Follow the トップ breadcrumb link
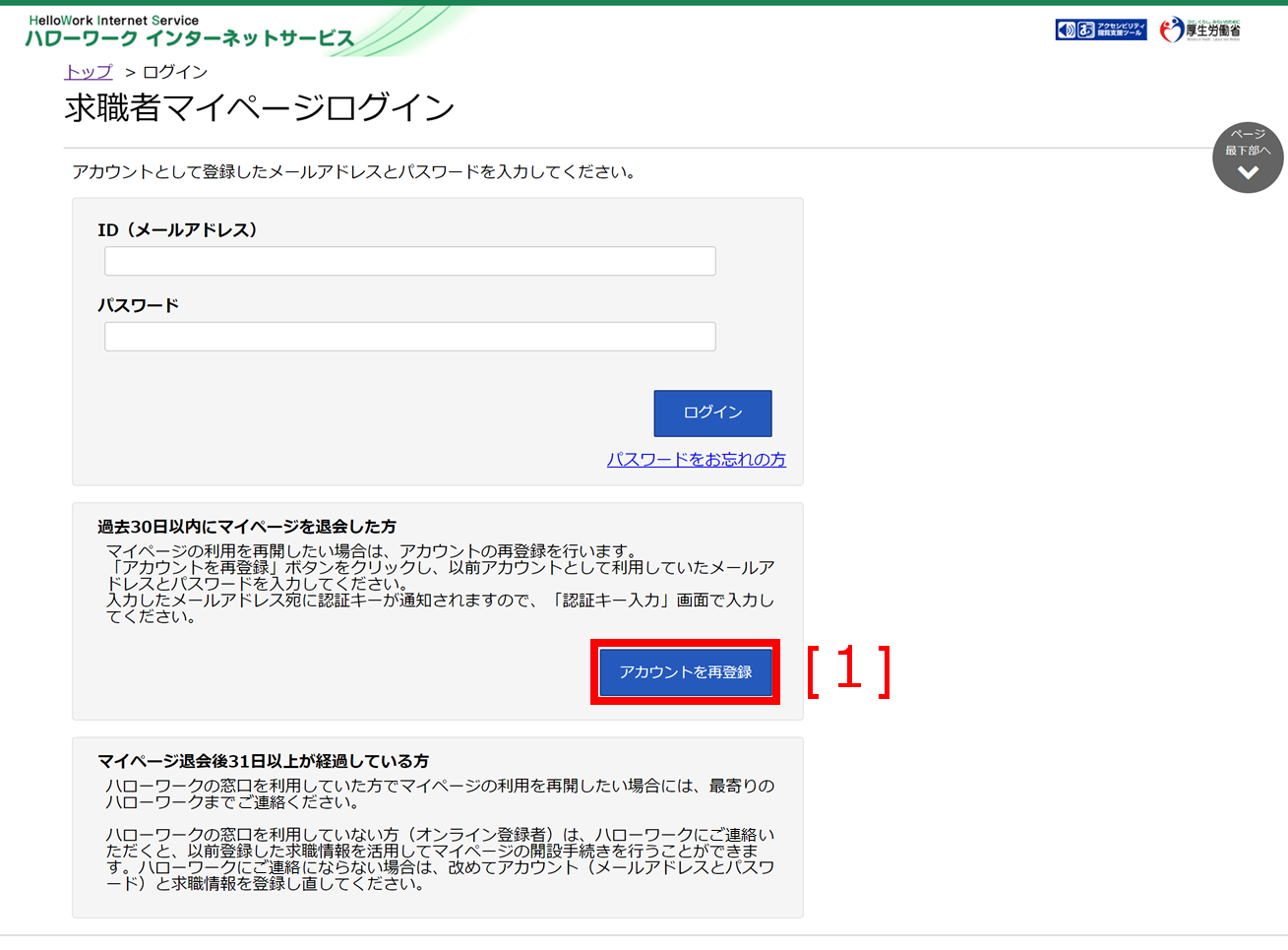Viewport: 1288px width, 950px height. pos(89,72)
